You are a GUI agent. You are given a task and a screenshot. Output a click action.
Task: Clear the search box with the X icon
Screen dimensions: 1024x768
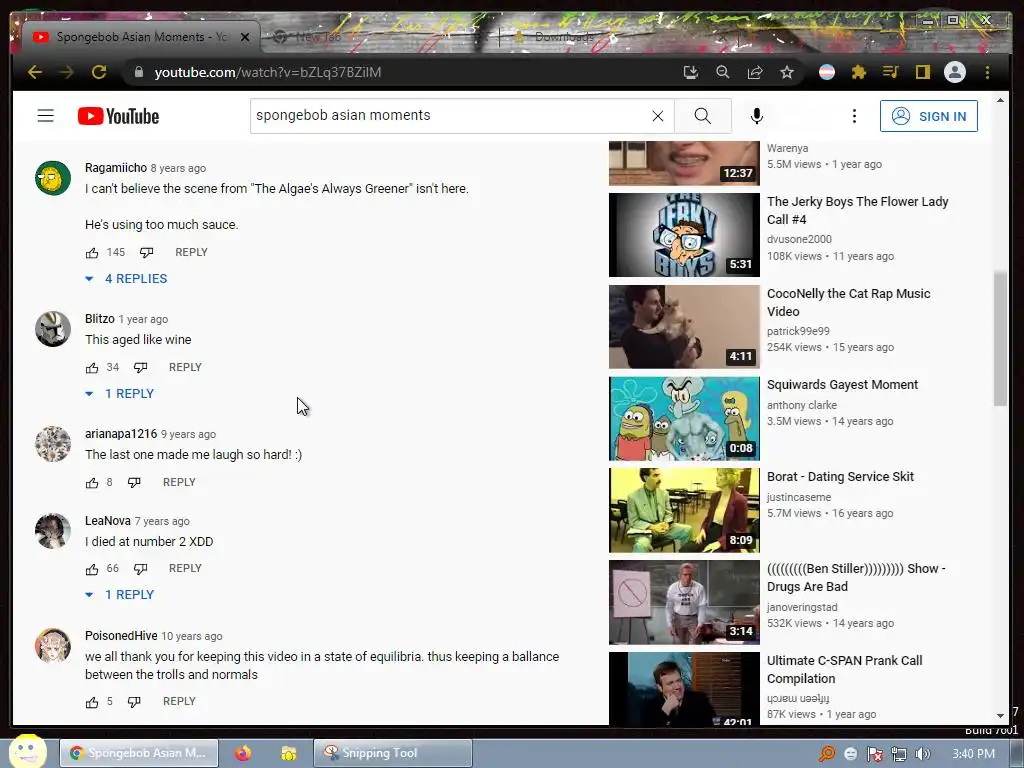coord(658,116)
